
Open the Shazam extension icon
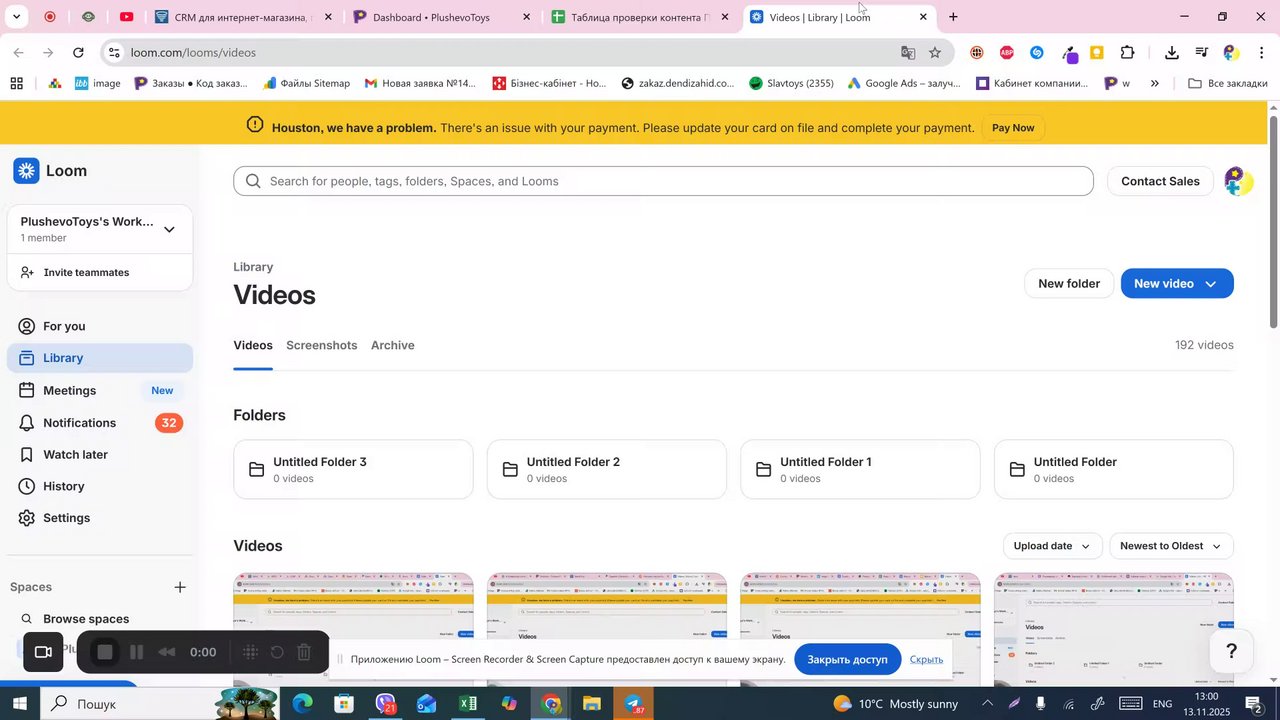(x=1036, y=52)
